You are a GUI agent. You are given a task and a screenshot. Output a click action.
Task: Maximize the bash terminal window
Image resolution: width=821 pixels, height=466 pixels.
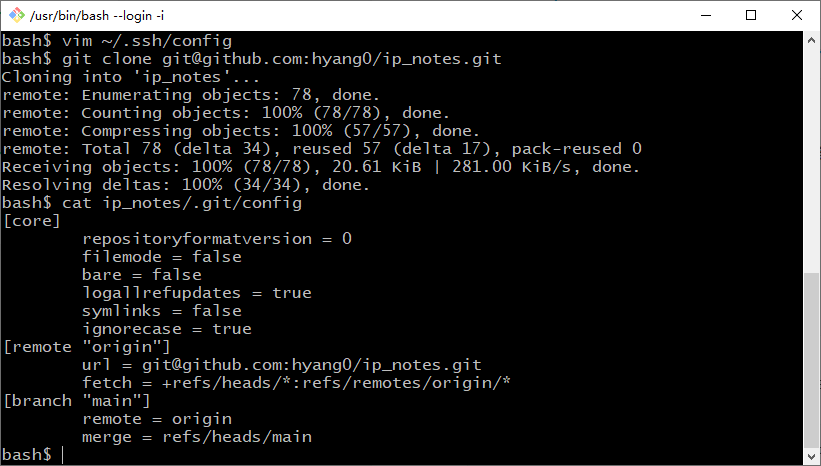(751, 15)
